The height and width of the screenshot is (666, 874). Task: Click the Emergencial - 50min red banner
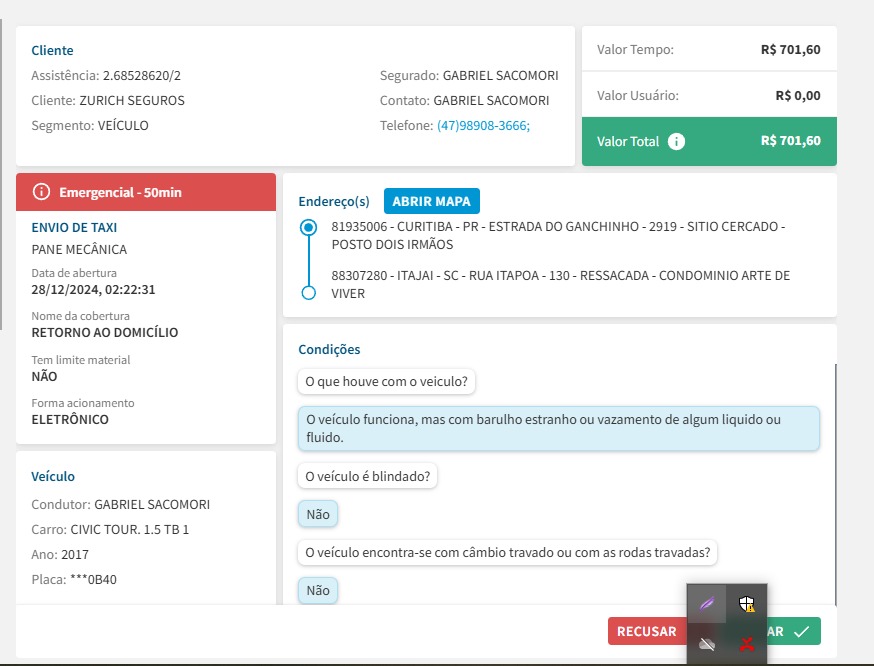[x=146, y=192]
